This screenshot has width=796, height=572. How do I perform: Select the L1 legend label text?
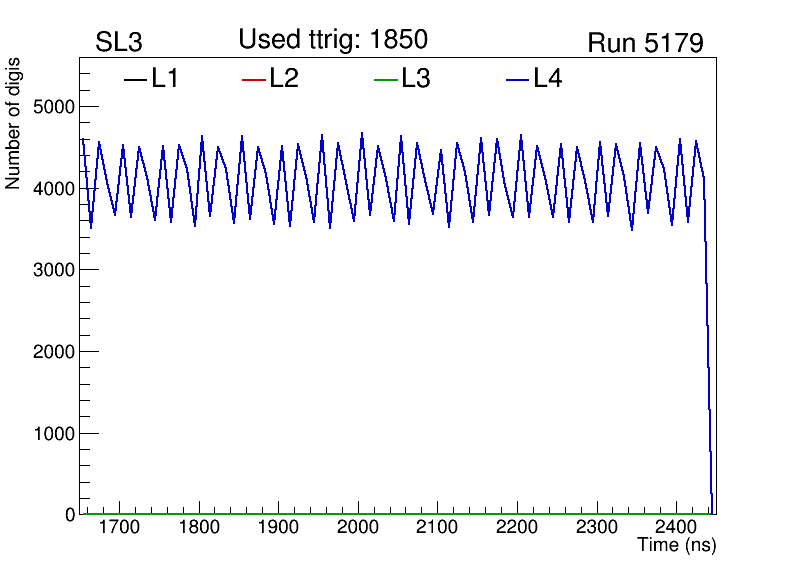pyautogui.click(x=165, y=79)
